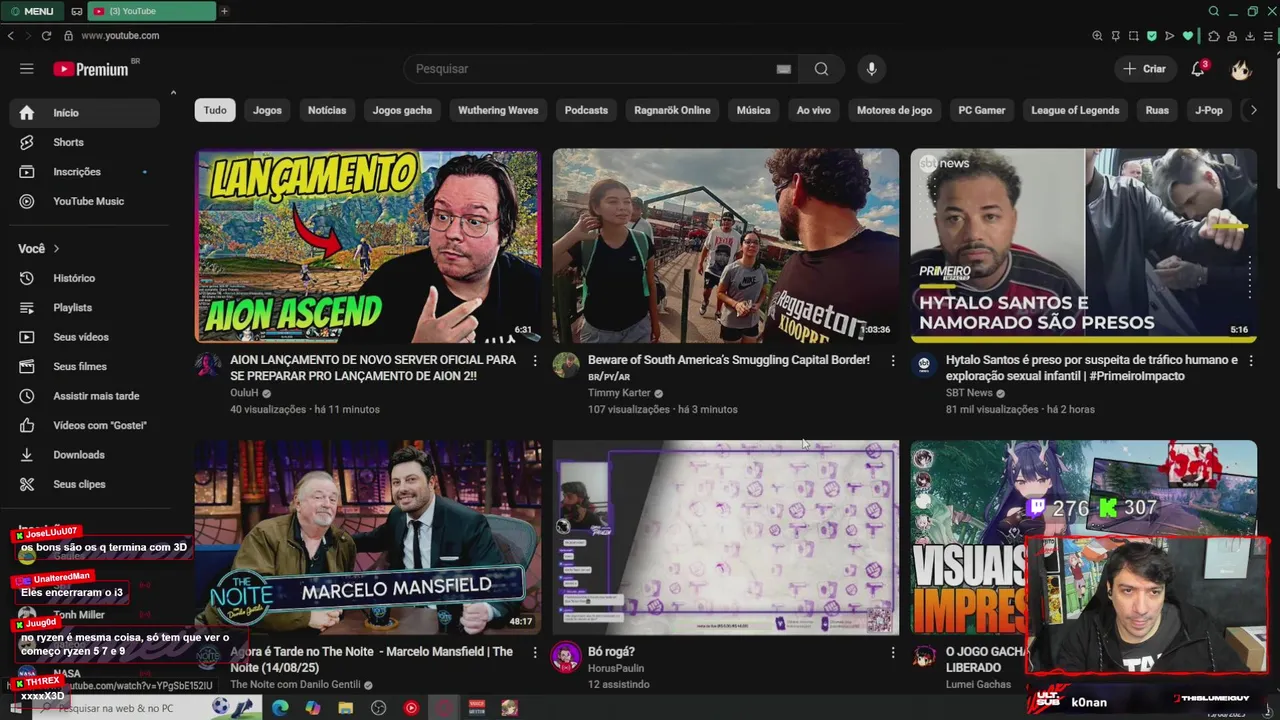Open options menu for The Noite video

(535, 652)
